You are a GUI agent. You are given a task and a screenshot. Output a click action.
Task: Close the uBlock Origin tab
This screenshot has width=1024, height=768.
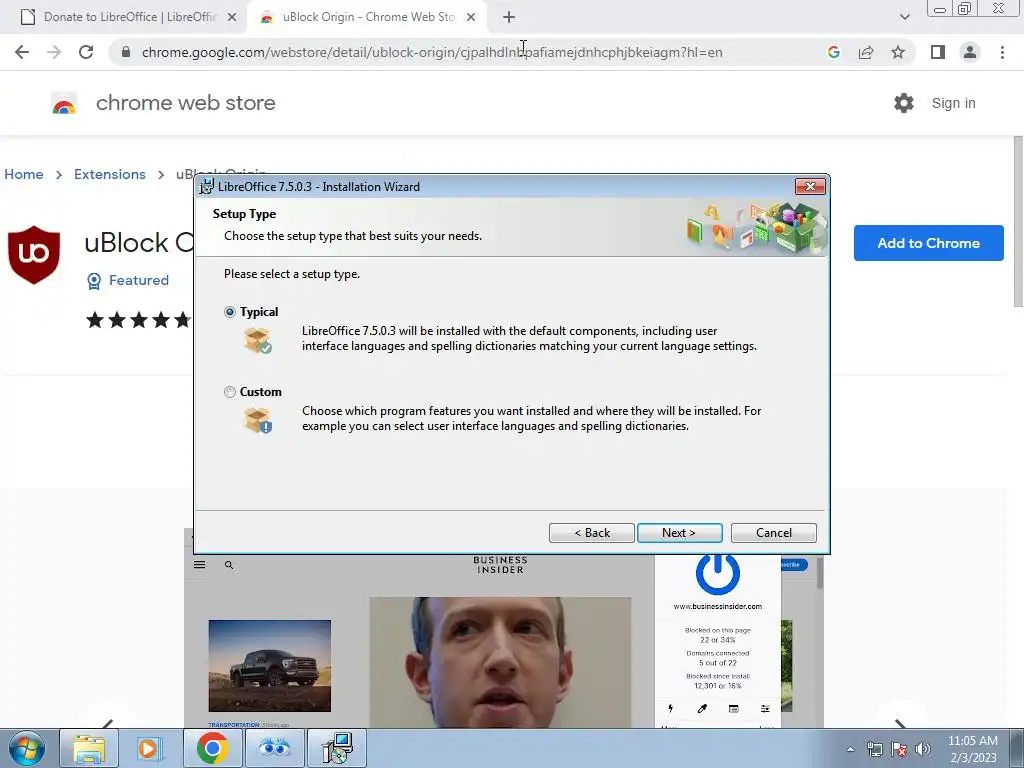click(x=471, y=17)
